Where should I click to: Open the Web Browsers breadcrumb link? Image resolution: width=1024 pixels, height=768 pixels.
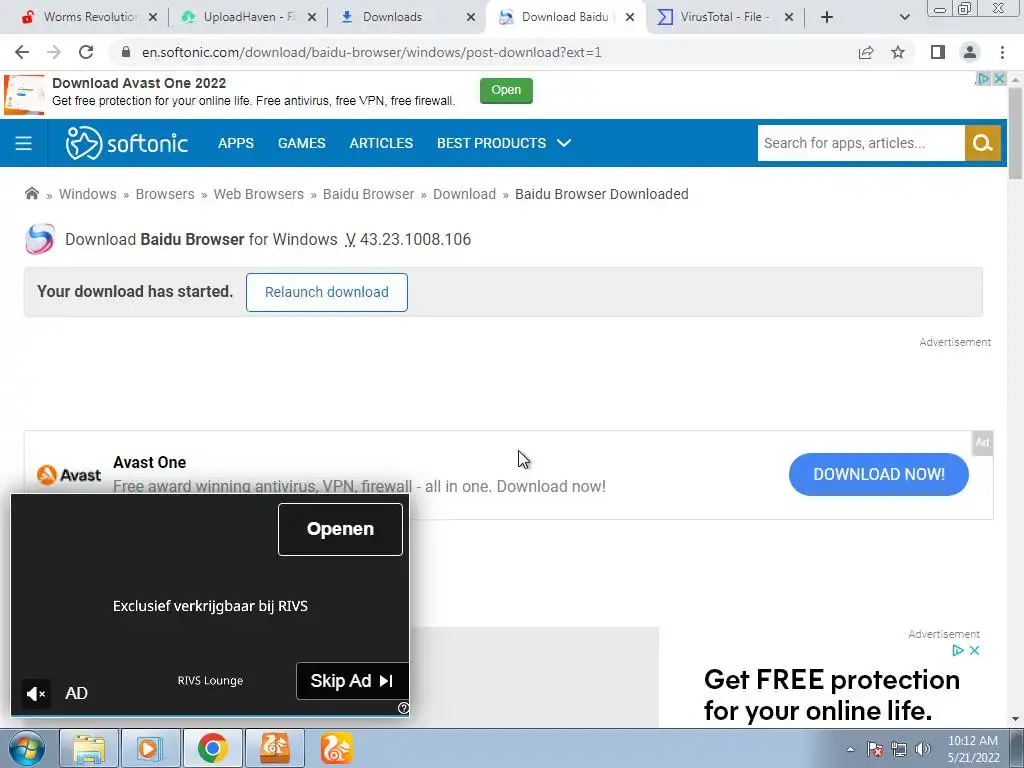[259, 194]
